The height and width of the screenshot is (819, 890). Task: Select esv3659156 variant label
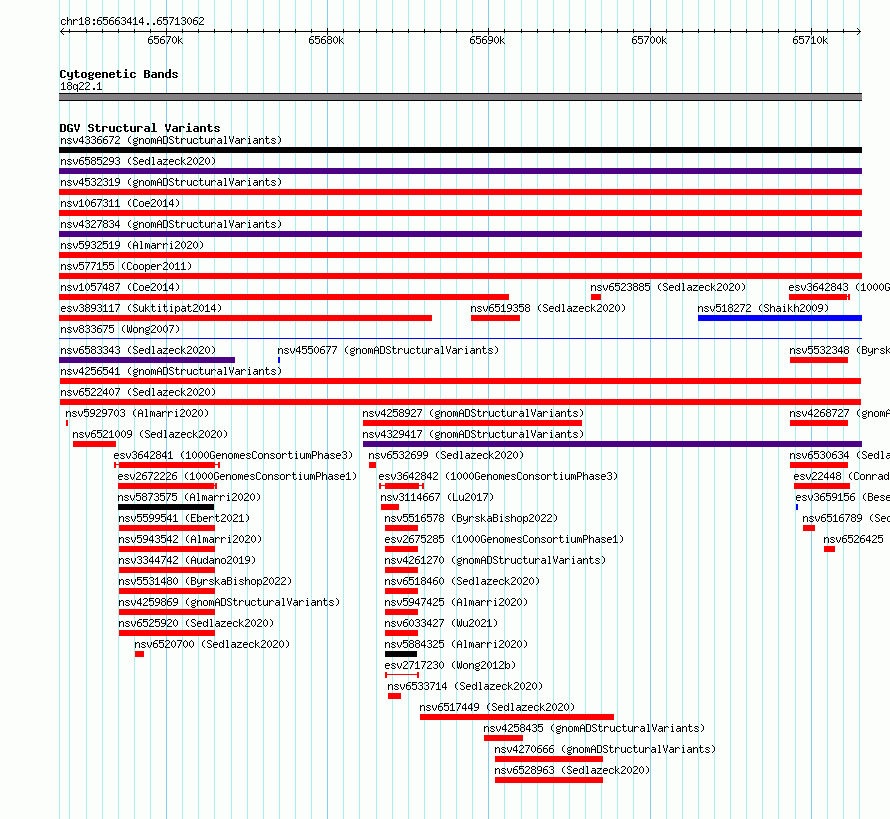pos(842,497)
